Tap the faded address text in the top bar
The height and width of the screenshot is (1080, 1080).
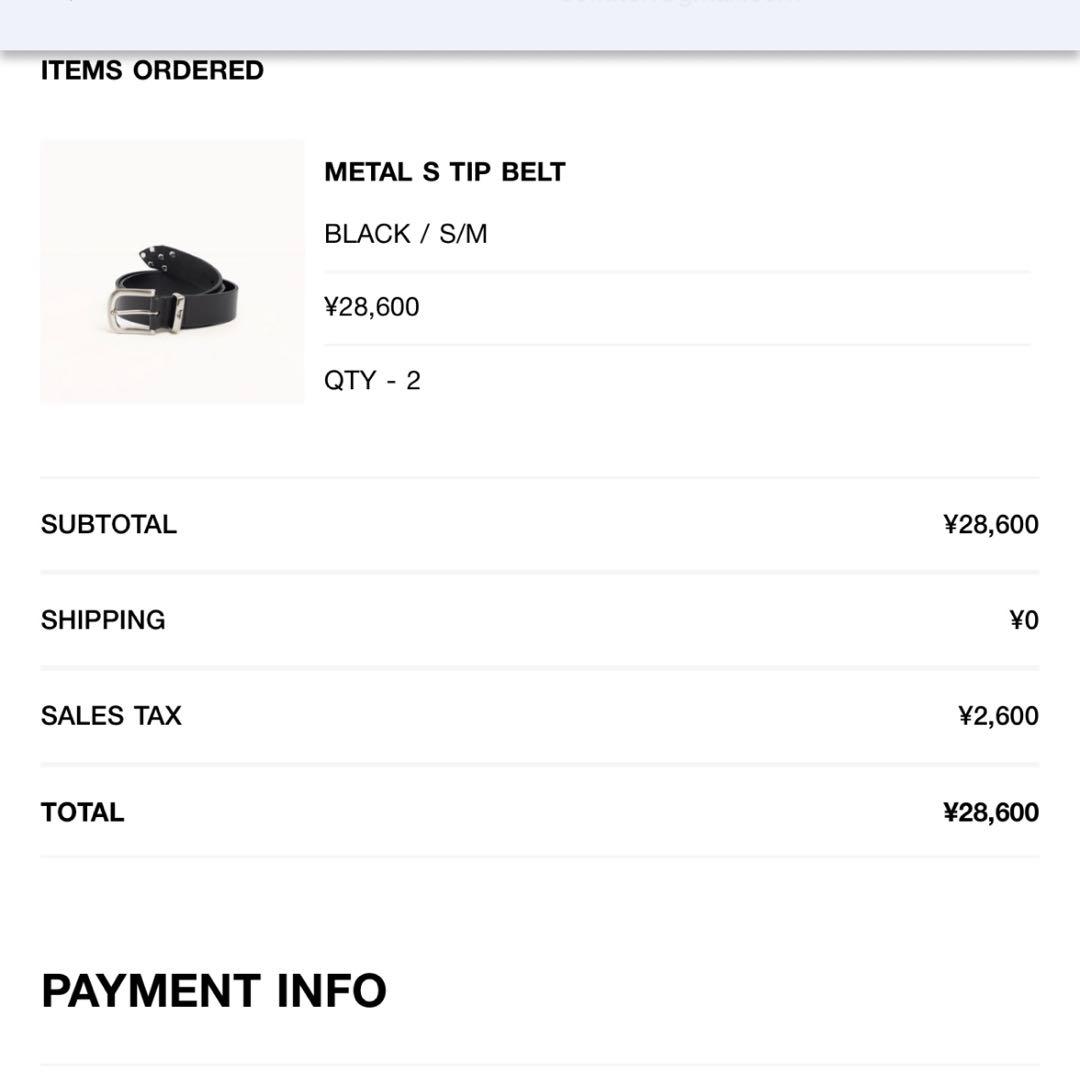pos(680,3)
